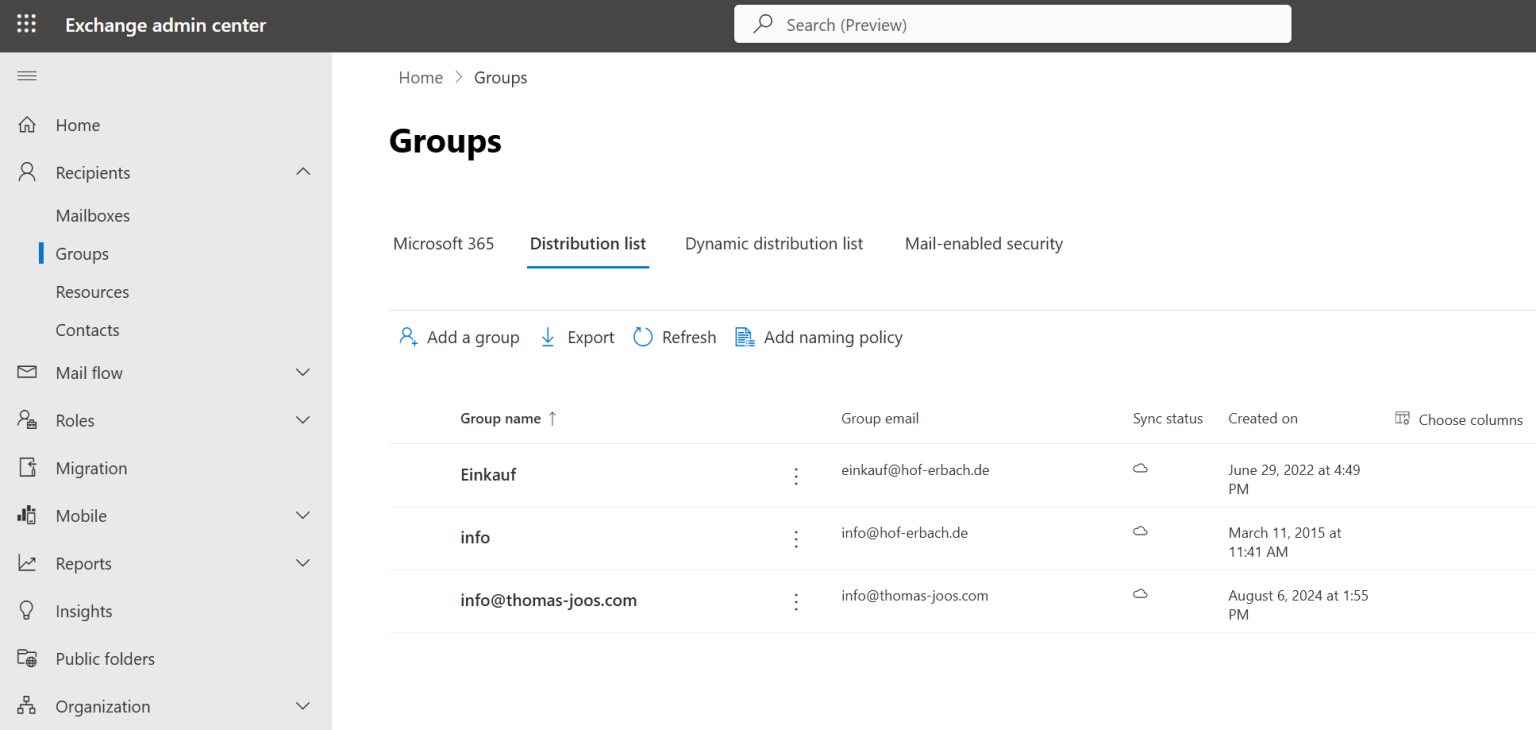
Task: Click the Refresh icon above the group list
Action: 643,337
